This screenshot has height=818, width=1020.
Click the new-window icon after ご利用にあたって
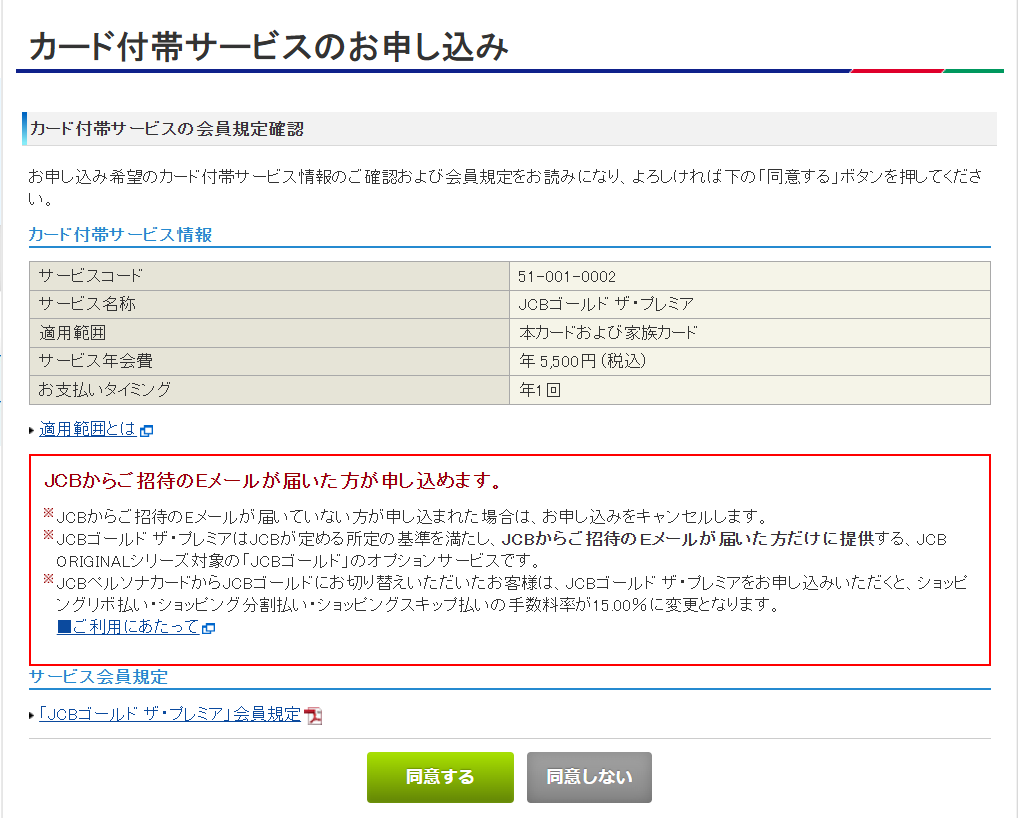pos(209,629)
